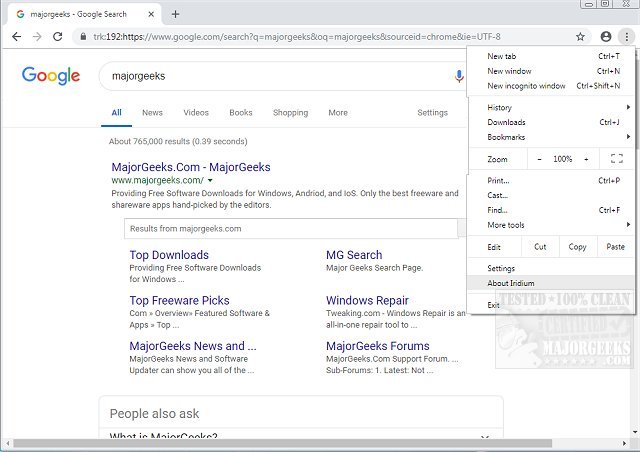Click the vertical scrollbar down arrow
Image resolution: width=640 pixels, height=452 pixels.
tap(636, 432)
